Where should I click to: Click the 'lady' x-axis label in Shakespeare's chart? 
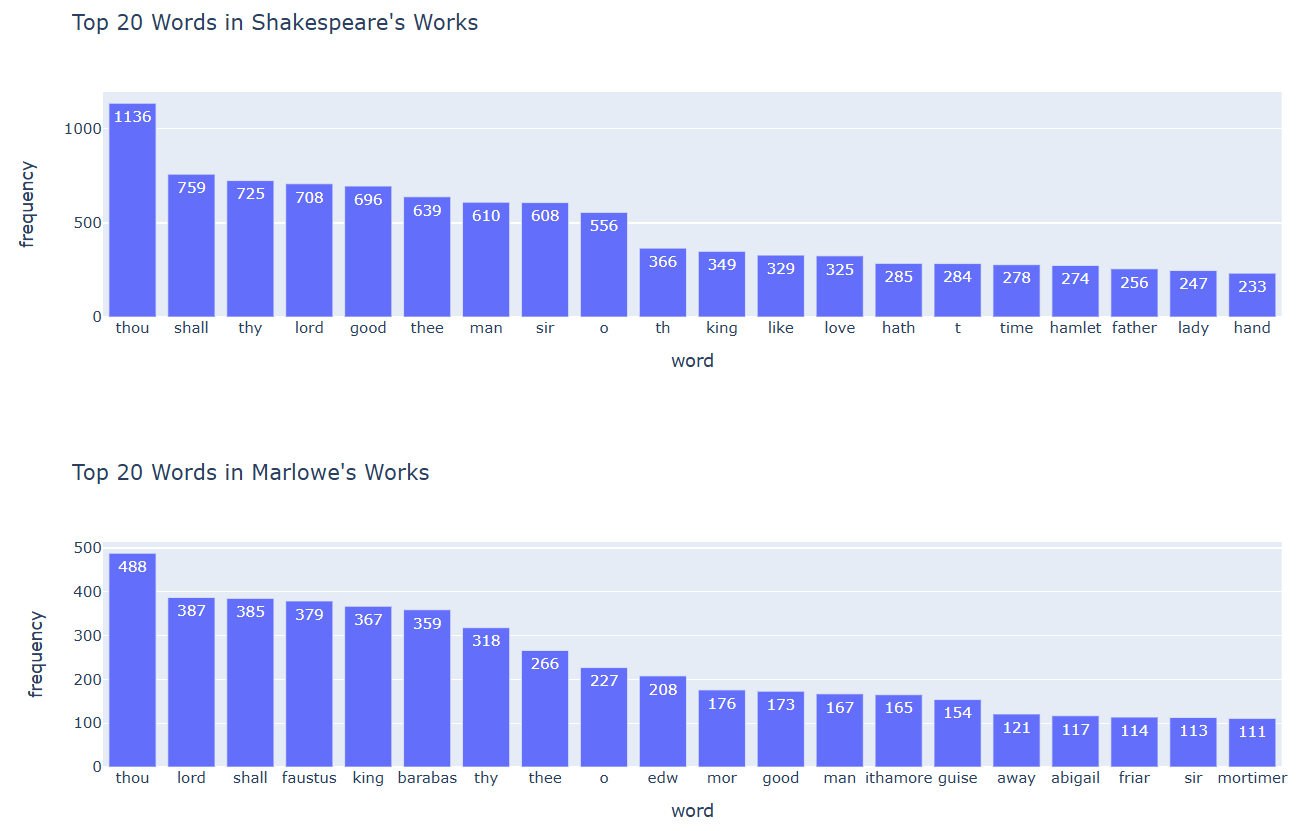click(x=1193, y=328)
